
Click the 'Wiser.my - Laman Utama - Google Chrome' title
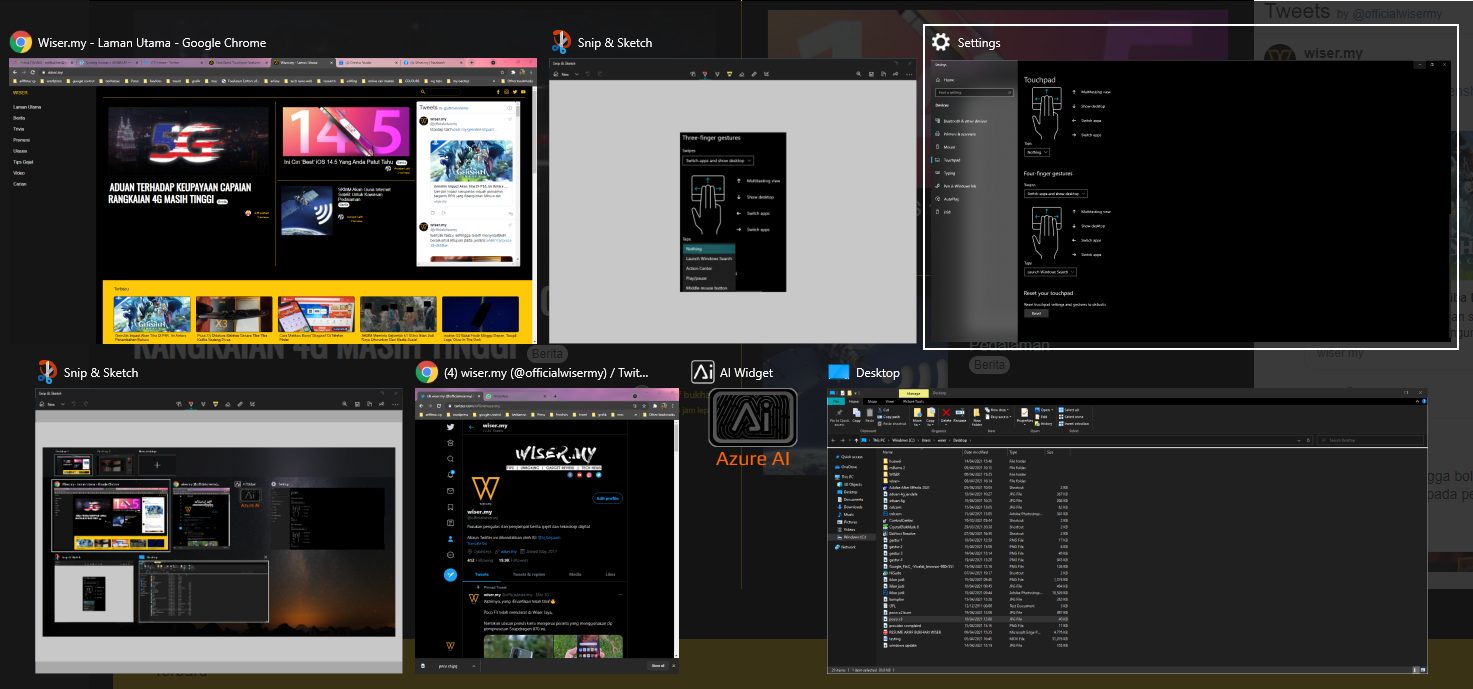click(152, 43)
